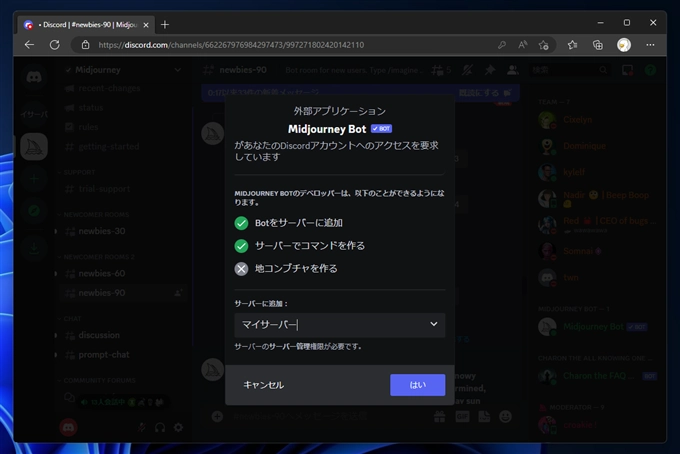Toggle microphone mute in user panel
This screenshot has width=680, height=454.
(142, 428)
